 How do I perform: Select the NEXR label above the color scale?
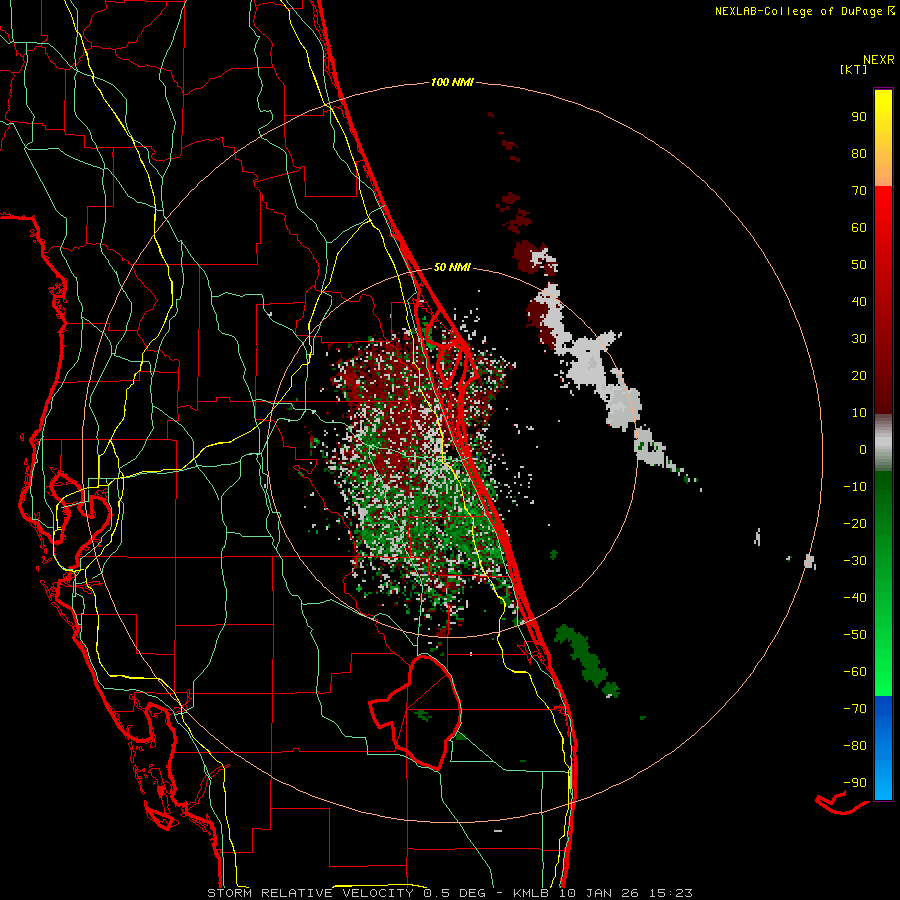(879, 60)
